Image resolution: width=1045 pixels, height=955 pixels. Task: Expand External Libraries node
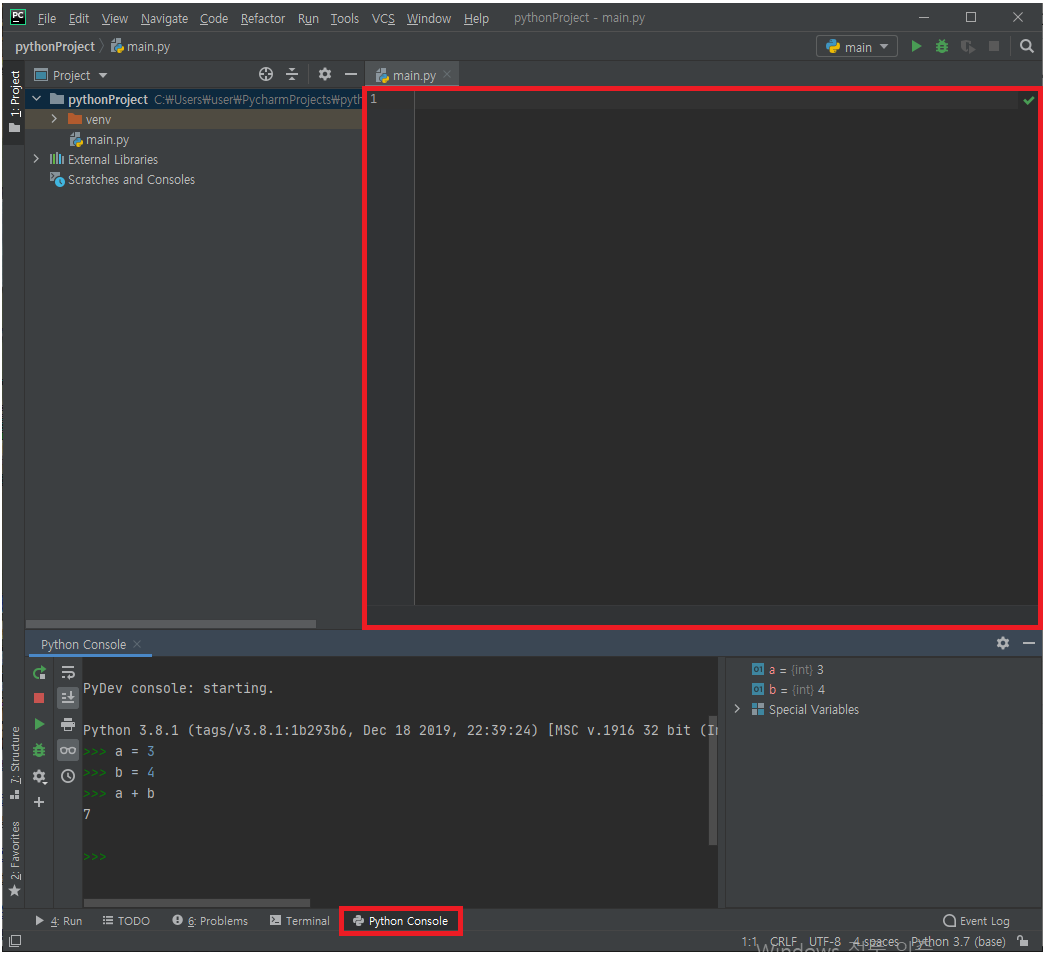(37, 159)
